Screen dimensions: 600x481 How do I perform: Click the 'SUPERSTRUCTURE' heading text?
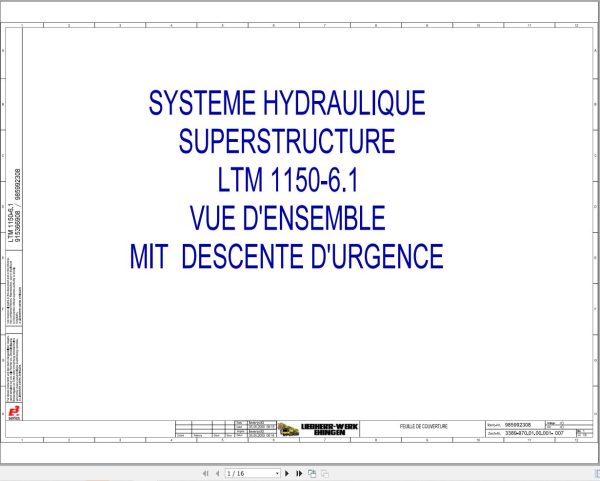(287, 141)
